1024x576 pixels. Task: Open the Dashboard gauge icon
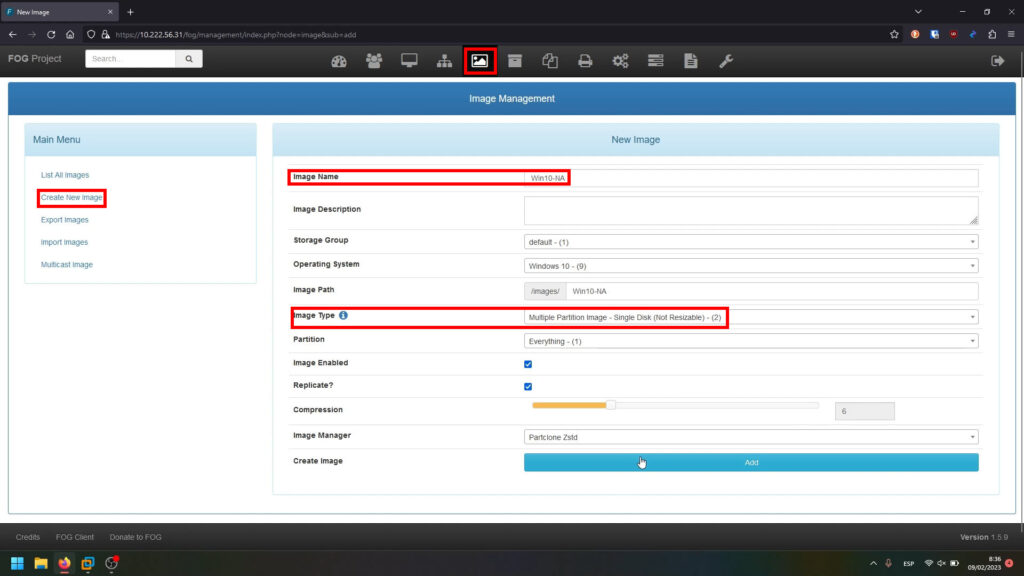(x=339, y=61)
